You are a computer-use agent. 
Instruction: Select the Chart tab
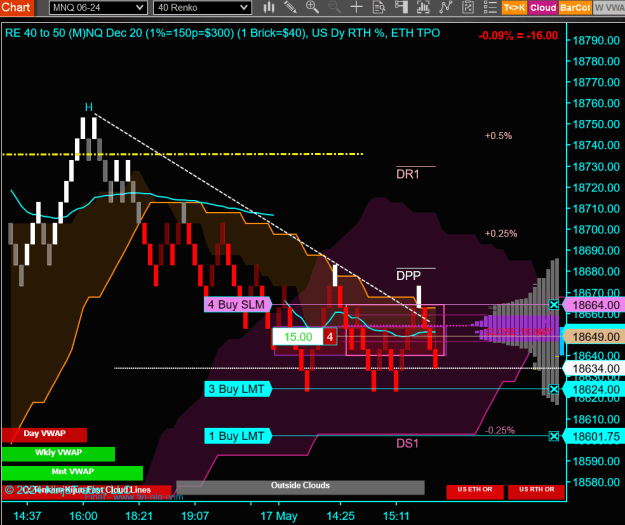(x=17, y=7)
